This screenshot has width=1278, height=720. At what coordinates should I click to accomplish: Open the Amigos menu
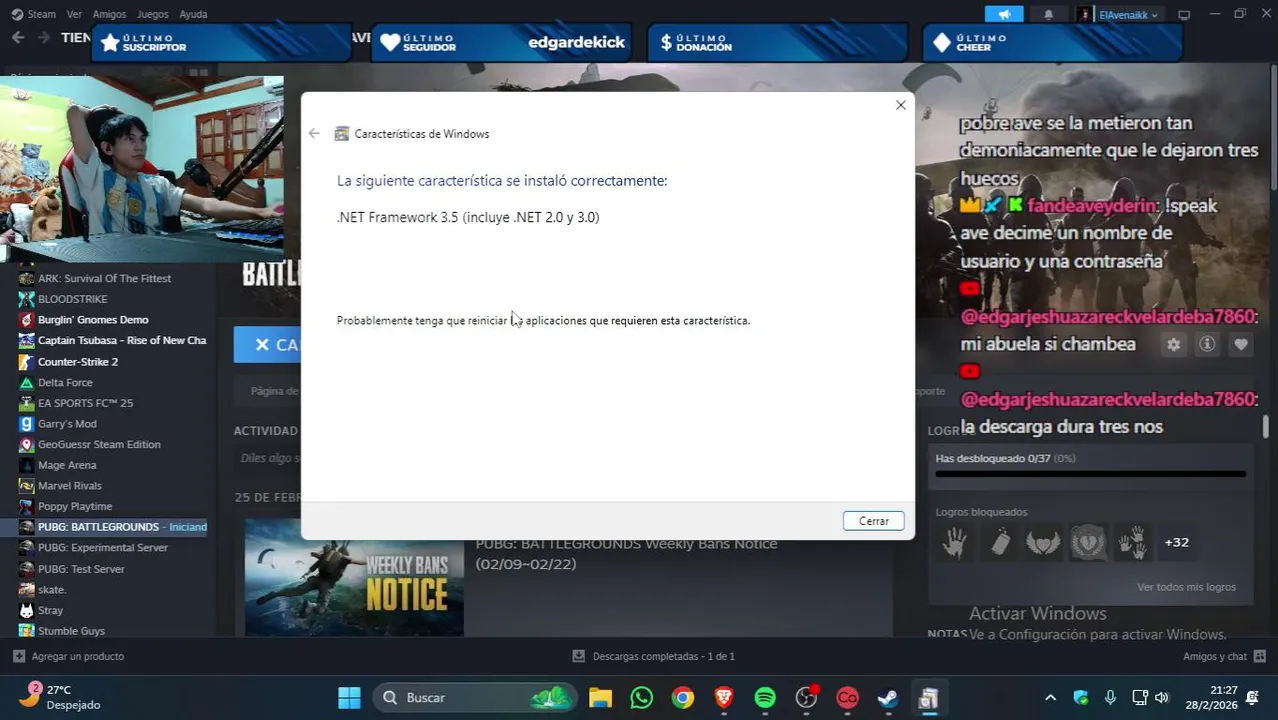[109, 14]
